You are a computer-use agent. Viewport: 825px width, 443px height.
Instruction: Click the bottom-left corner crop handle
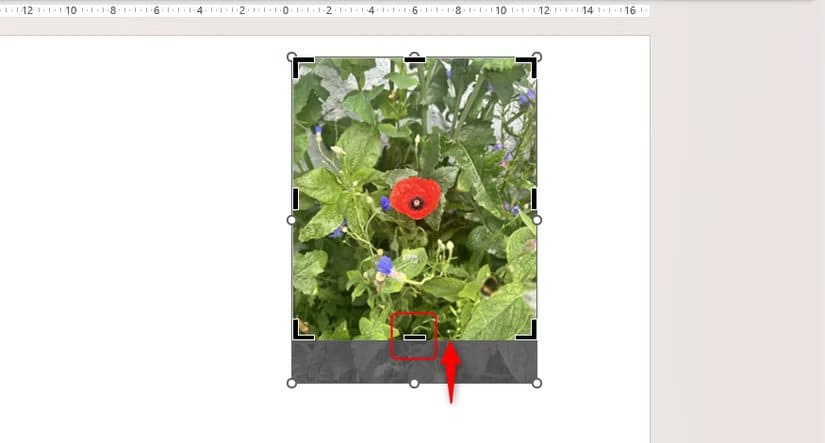click(303, 329)
